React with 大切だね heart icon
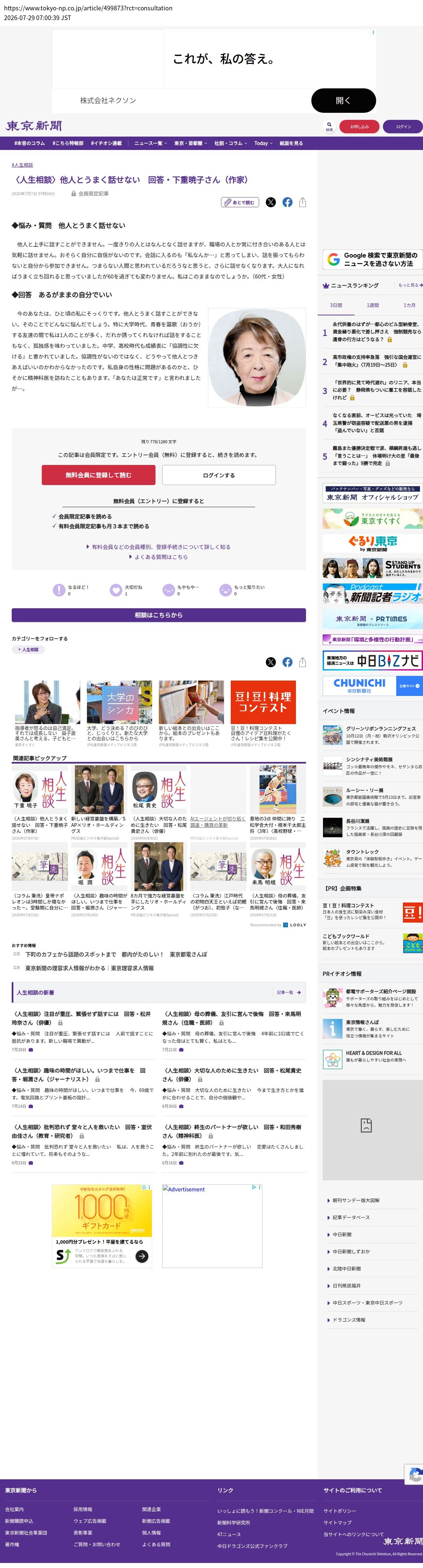 pos(115,590)
